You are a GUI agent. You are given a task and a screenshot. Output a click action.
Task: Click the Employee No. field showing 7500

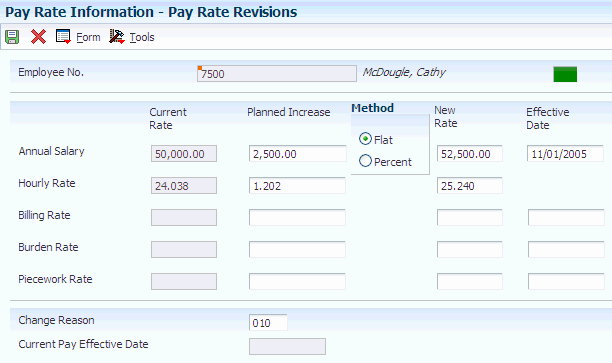coord(277,73)
